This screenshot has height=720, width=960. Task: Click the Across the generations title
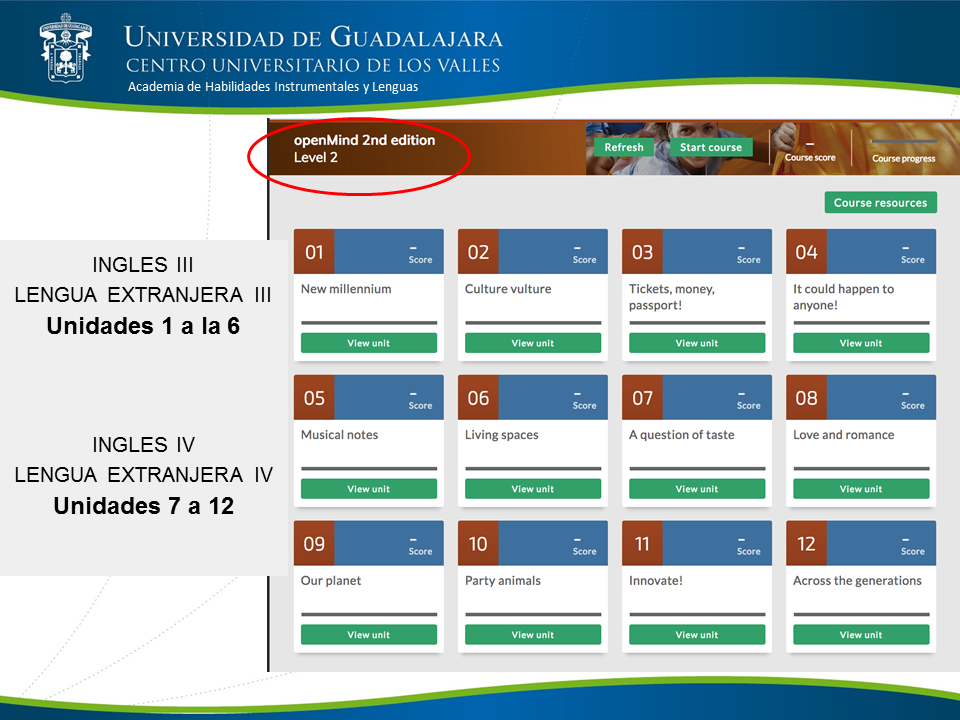(857, 580)
